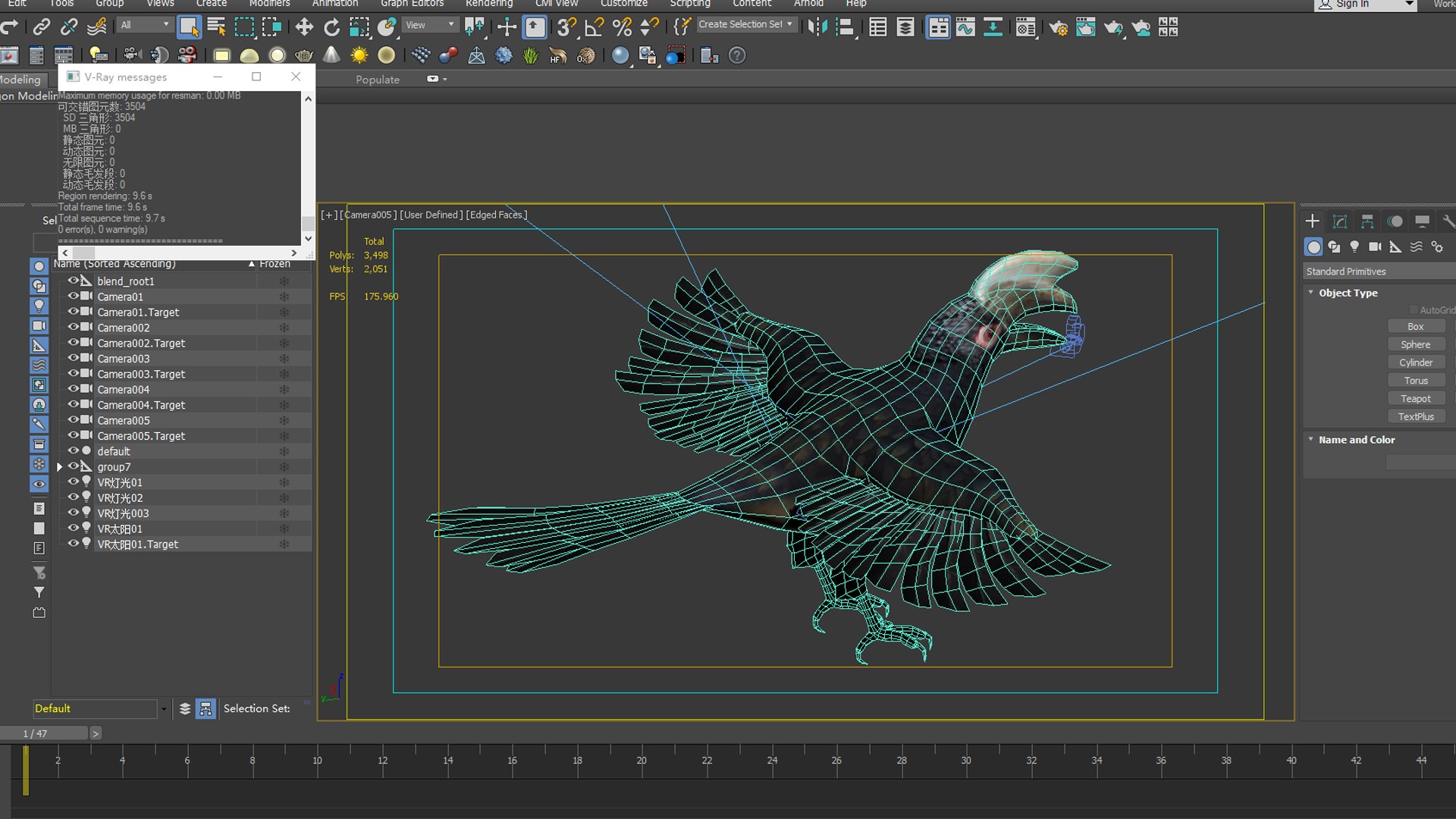
Task: Open the All selection filter dropdown
Action: 145,25
